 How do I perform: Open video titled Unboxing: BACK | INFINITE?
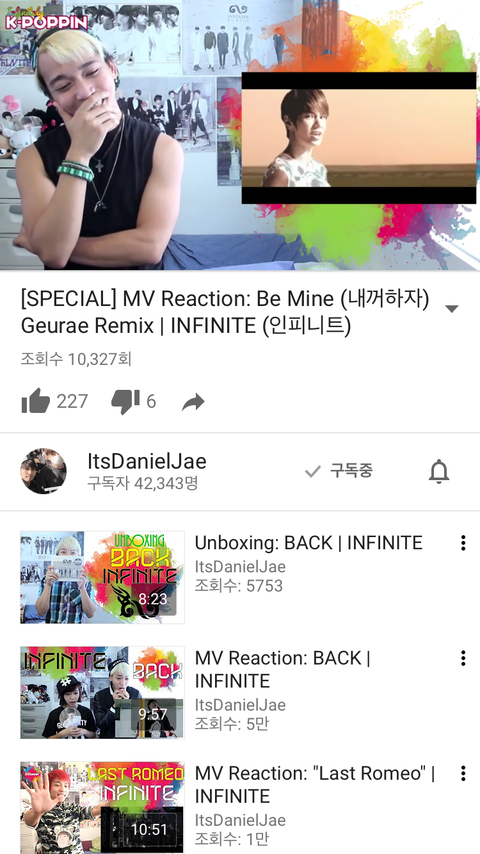(x=308, y=542)
